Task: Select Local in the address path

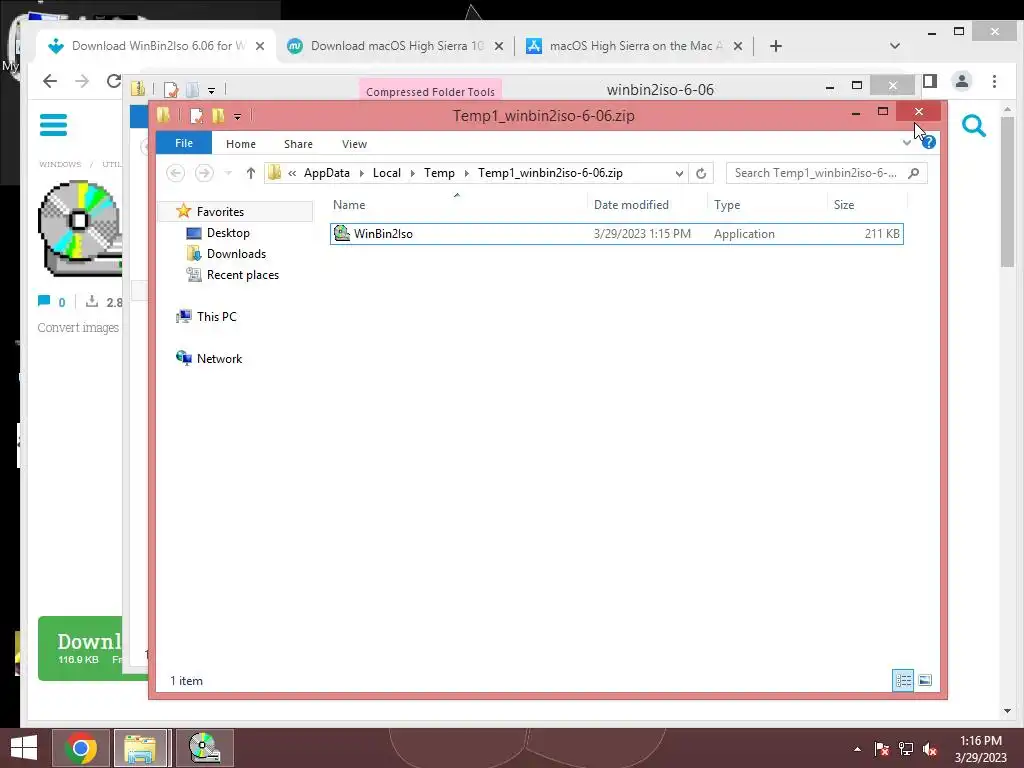Action: (387, 173)
